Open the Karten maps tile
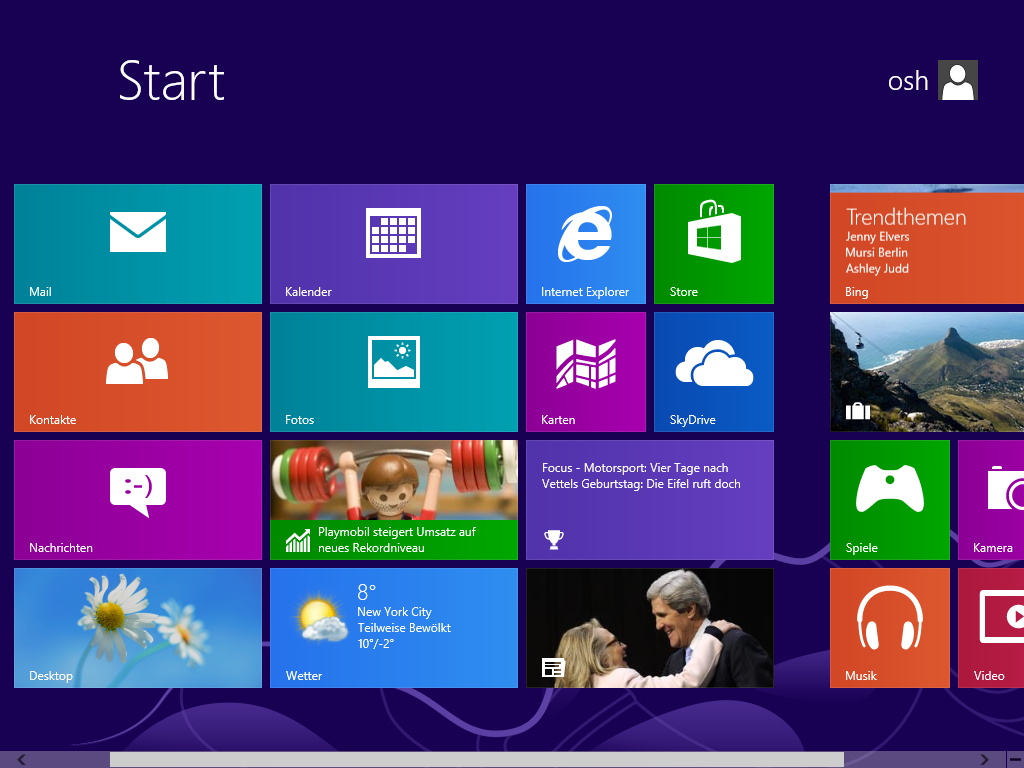This screenshot has width=1024, height=768. pyautogui.click(x=586, y=371)
